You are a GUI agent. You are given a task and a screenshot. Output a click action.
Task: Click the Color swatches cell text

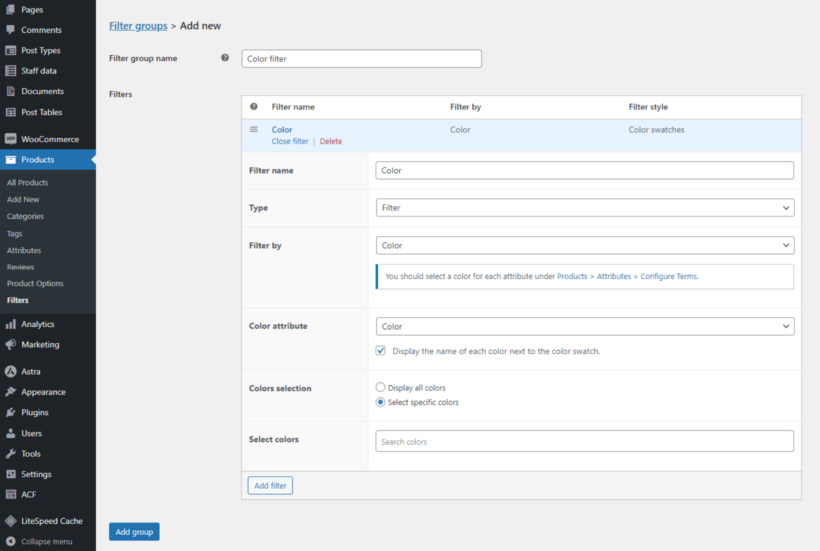pyautogui.click(x=656, y=130)
